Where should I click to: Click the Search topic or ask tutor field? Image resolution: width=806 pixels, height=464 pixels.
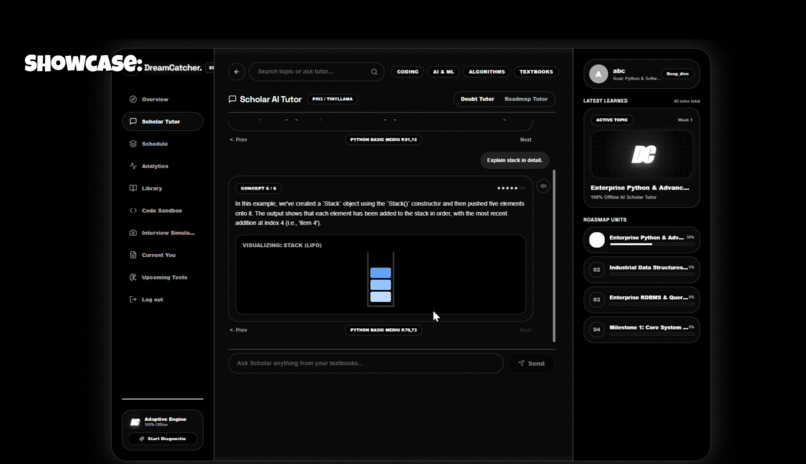tap(317, 72)
